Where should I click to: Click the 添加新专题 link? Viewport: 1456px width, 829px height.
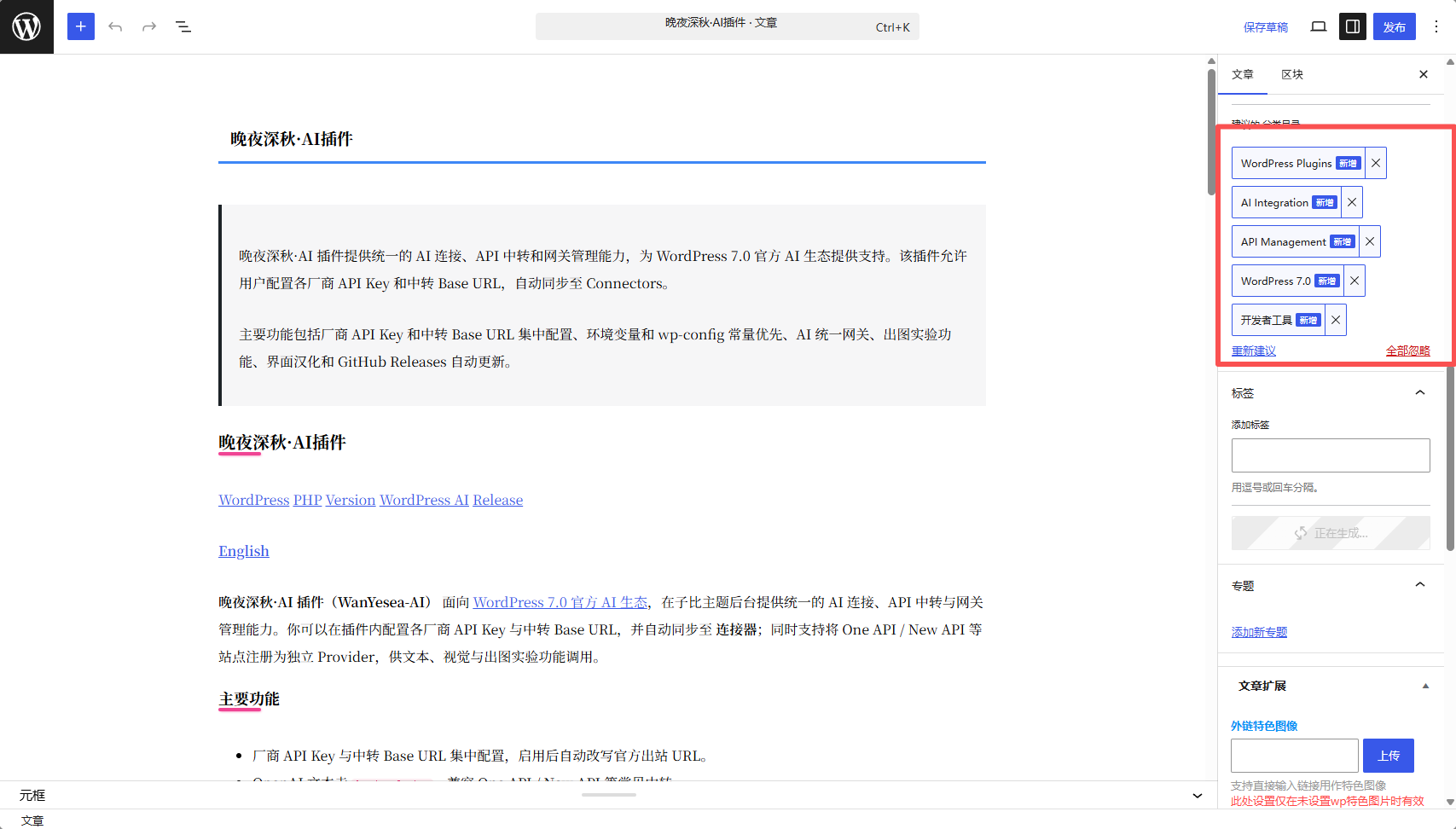1259,632
